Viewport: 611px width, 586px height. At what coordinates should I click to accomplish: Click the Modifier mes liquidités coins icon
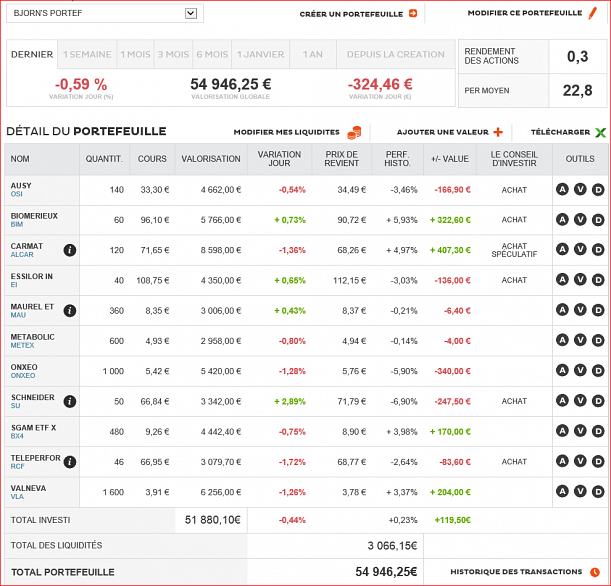point(354,132)
